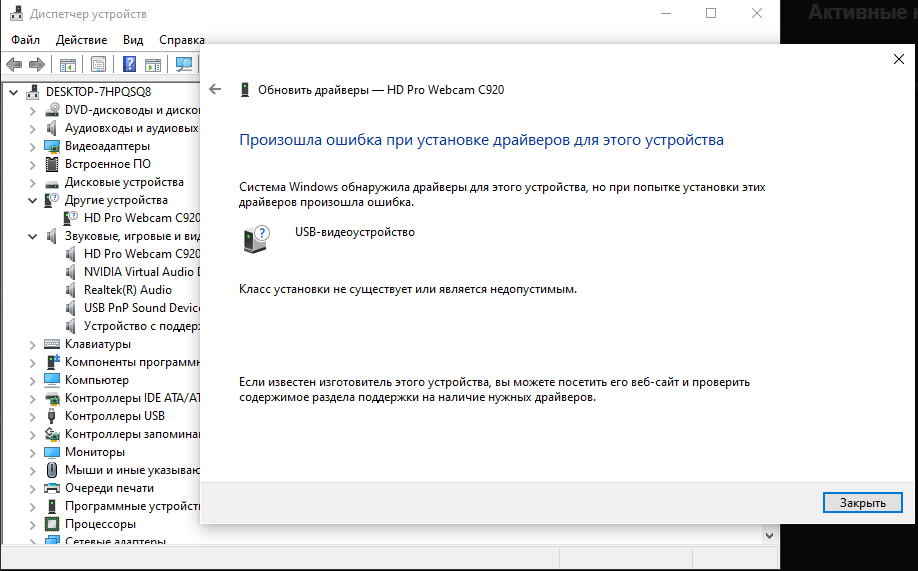Close the Обновить драйверы dialog with the X
The height and width of the screenshot is (571, 918).
(899, 59)
